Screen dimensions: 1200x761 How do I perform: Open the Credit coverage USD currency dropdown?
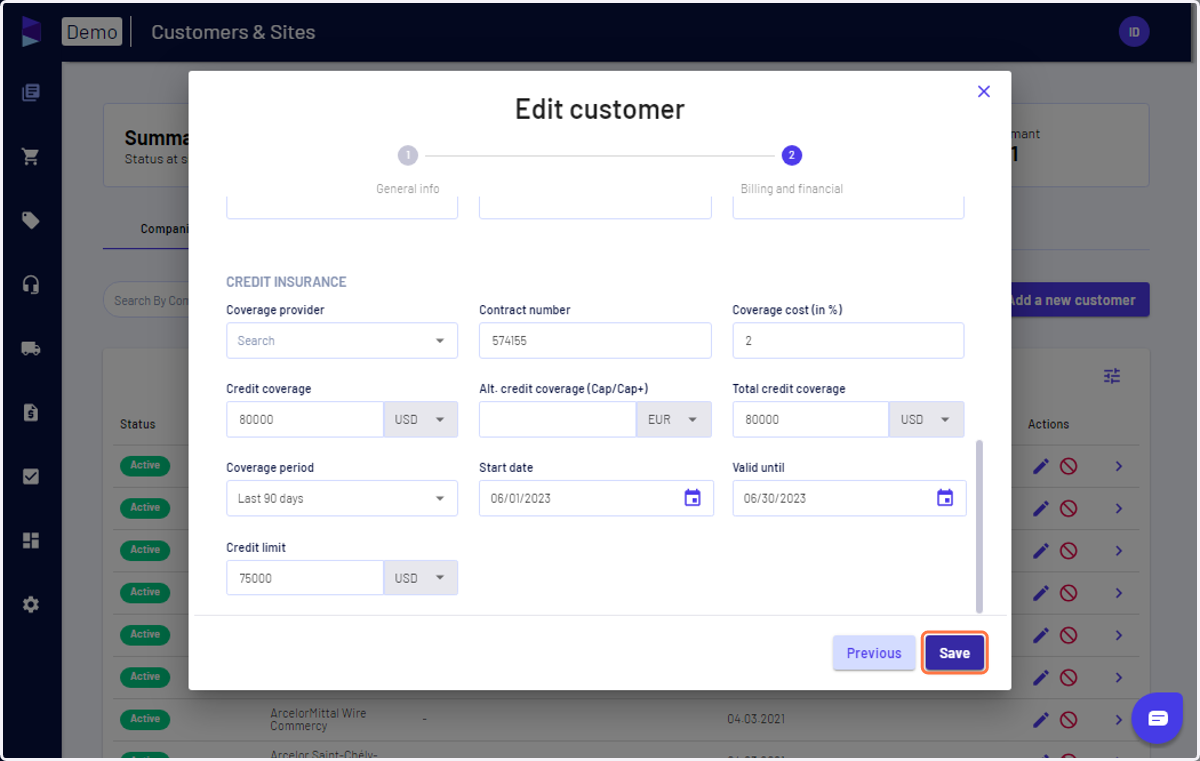pyautogui.click(x=421, y=420)
